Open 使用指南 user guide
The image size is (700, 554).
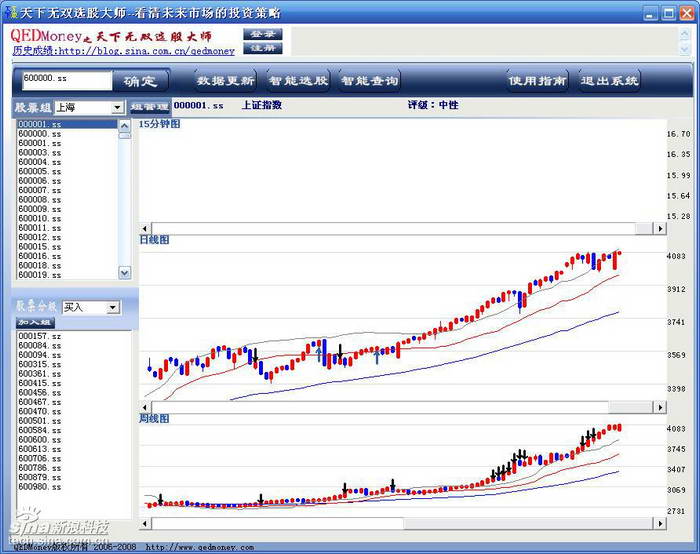click(538, 81)
